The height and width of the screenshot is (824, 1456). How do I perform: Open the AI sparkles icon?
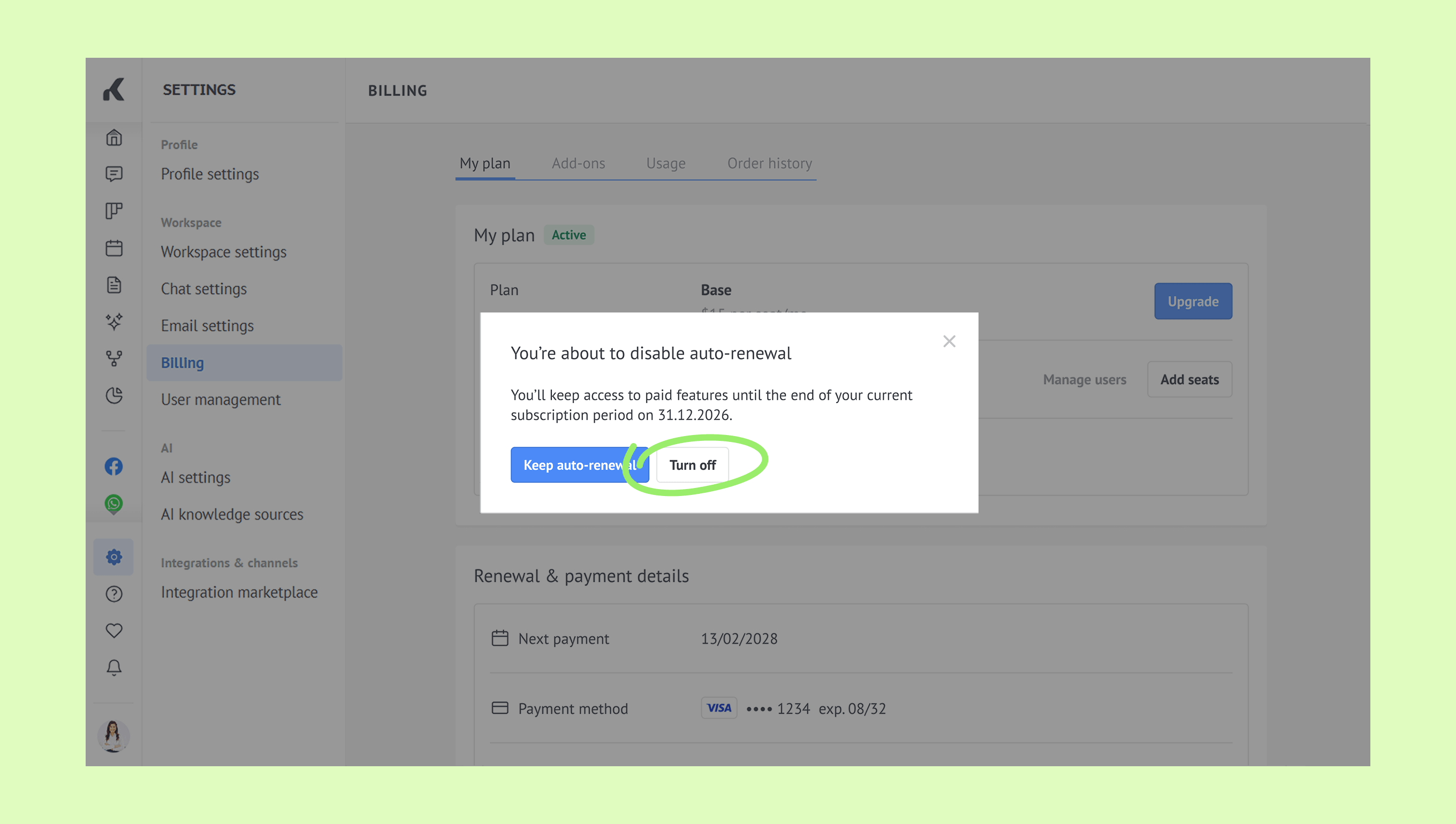tap(114, 322)
